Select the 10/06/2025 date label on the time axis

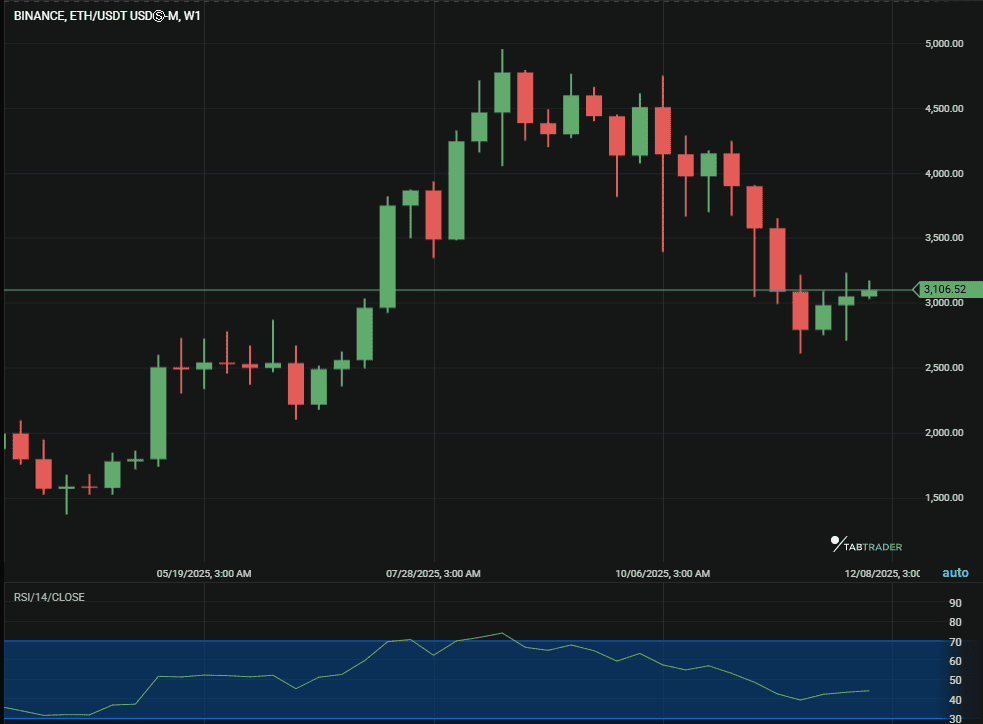point(662,573)
